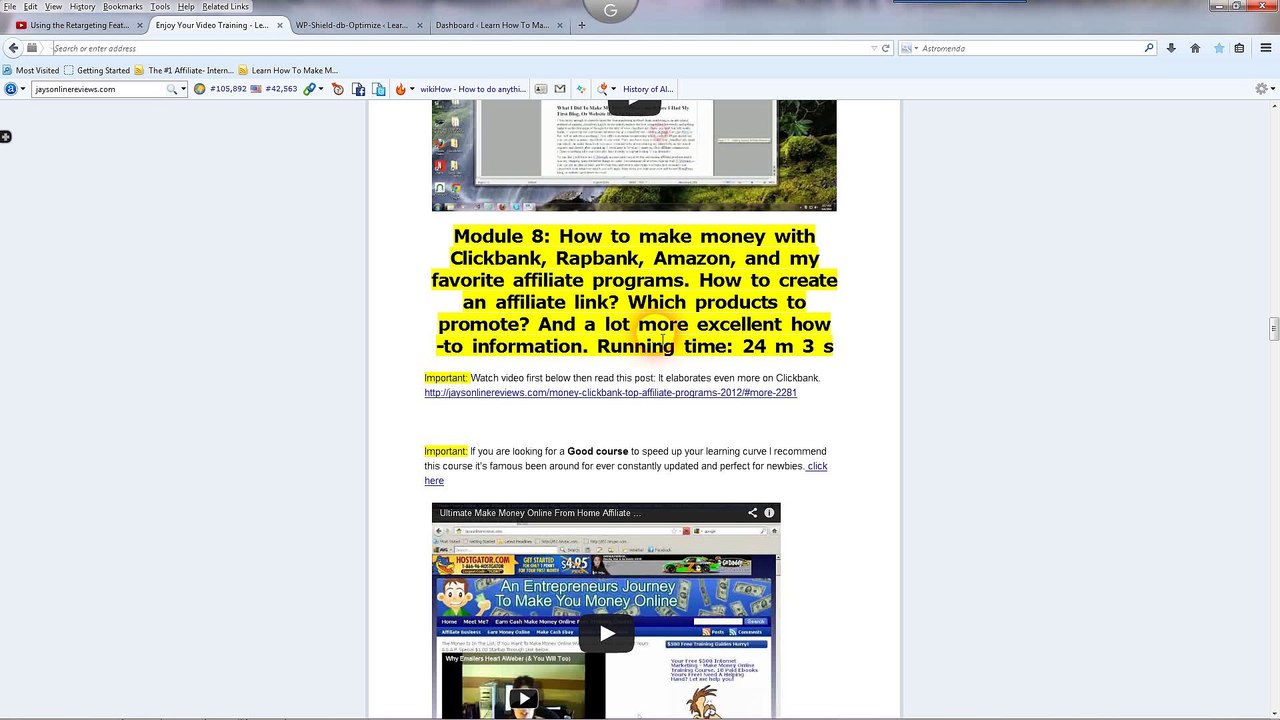Expand the Alexa logo dropdown arrow
Viewport: 1280px width, 720px height.
tap(22, 89)
